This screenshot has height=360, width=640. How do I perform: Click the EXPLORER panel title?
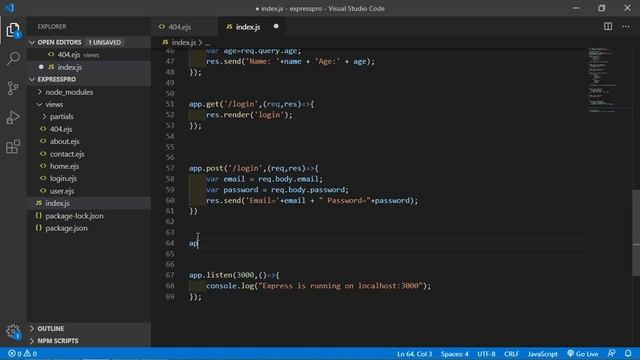pos(52,27)
